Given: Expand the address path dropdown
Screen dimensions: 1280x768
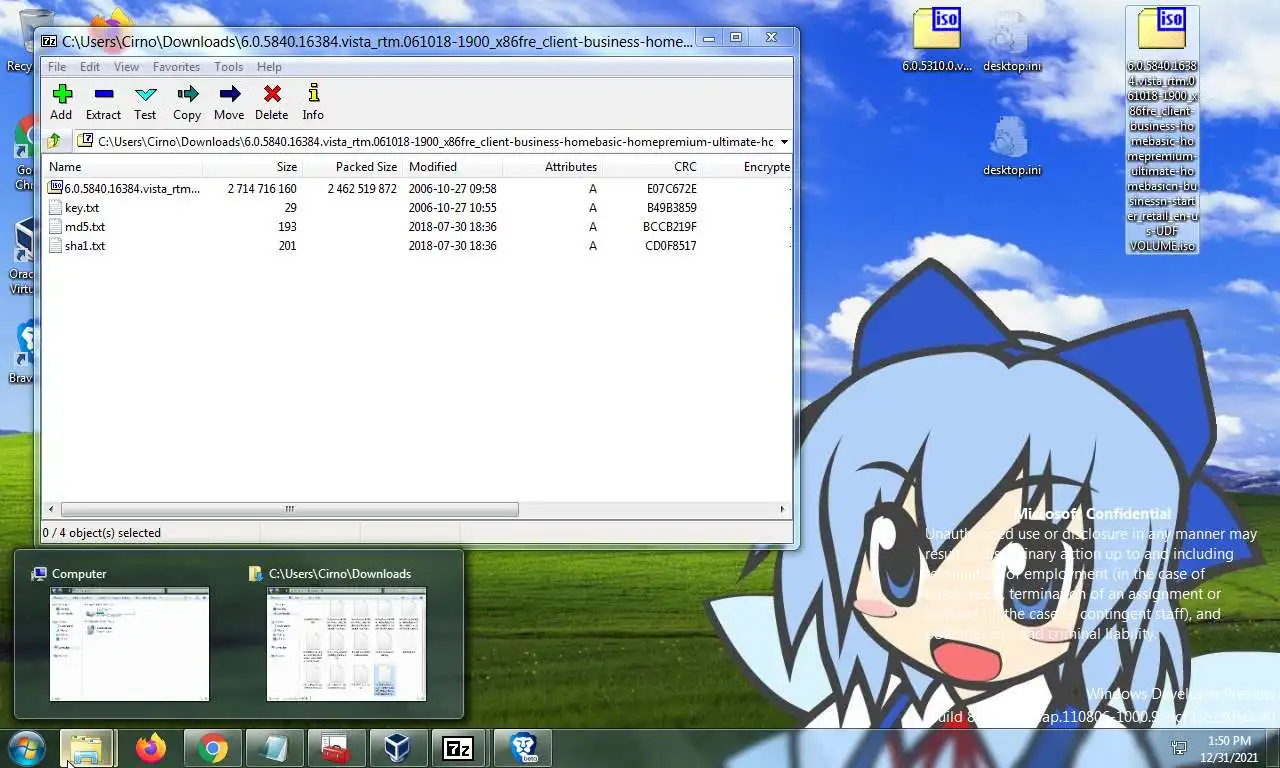Looking at the screenshot, I should point(784,142).
